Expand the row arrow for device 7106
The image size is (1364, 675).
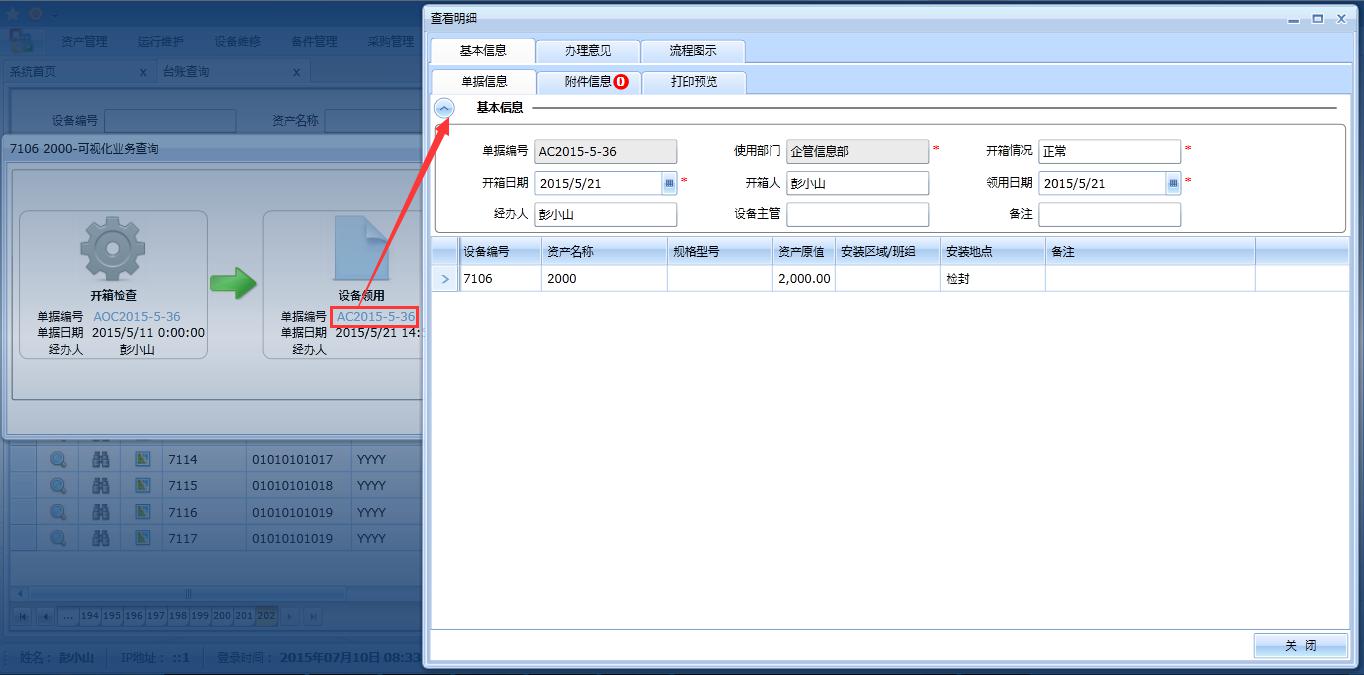pos(445,279)
